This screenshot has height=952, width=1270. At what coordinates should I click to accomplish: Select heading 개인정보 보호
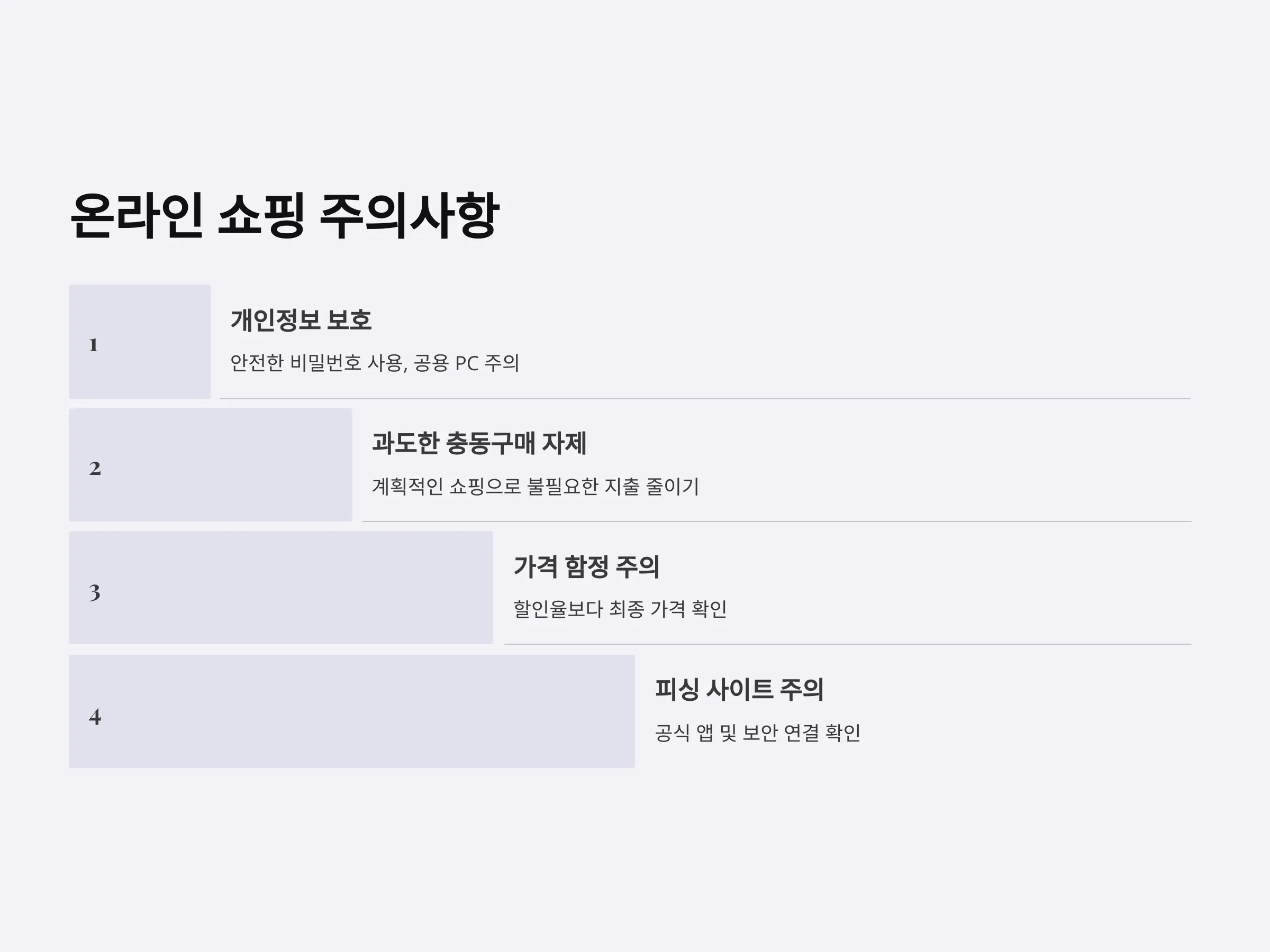[x=301, y=320]
